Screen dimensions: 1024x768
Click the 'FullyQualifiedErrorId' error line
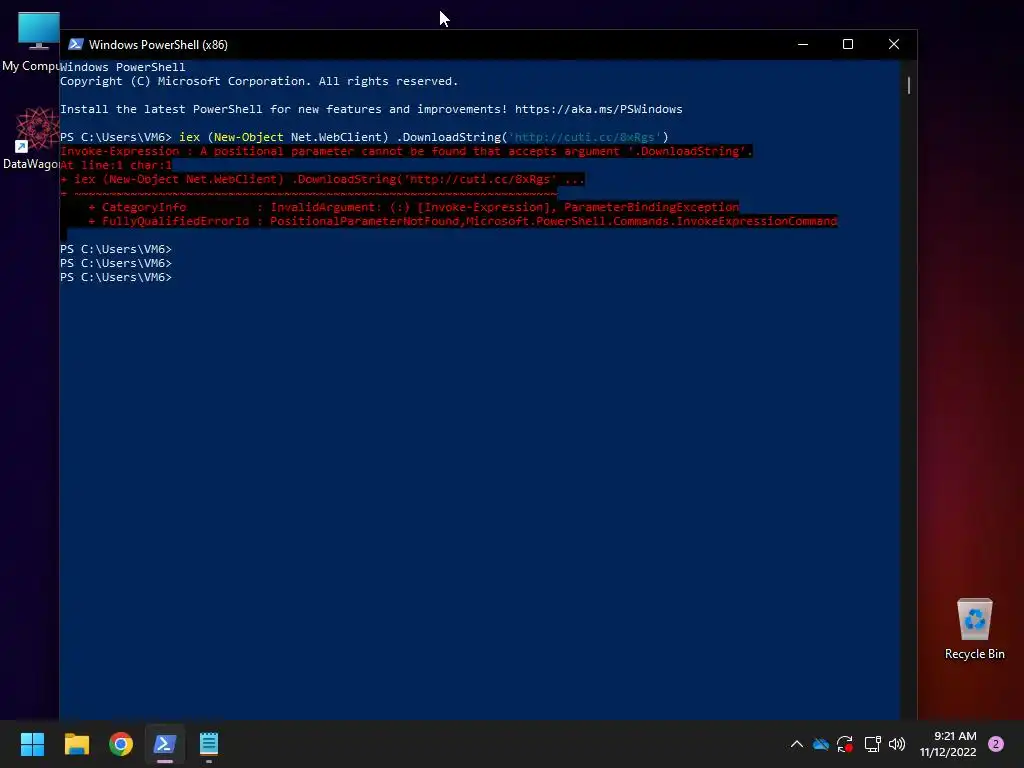pos(462,221)
